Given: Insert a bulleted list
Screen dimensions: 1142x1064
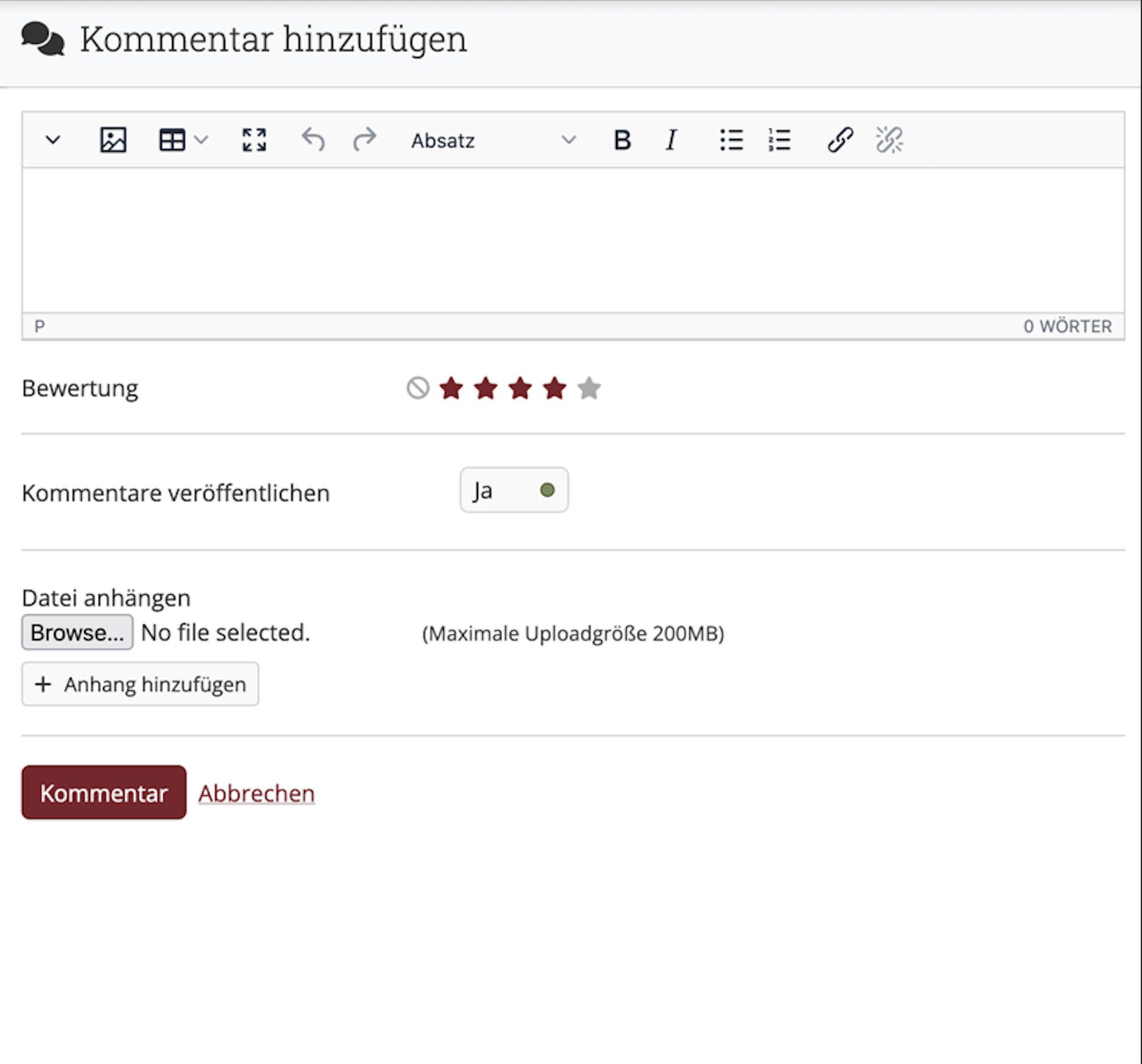Looking at the screenshot, I should click(731, 140).
